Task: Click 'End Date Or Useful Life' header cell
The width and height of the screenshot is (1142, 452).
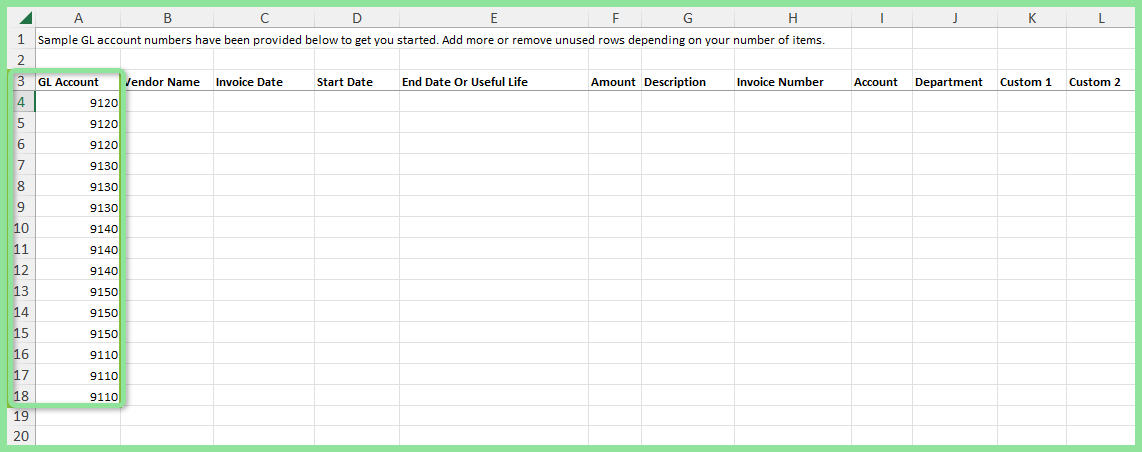Action: point(494,82)
